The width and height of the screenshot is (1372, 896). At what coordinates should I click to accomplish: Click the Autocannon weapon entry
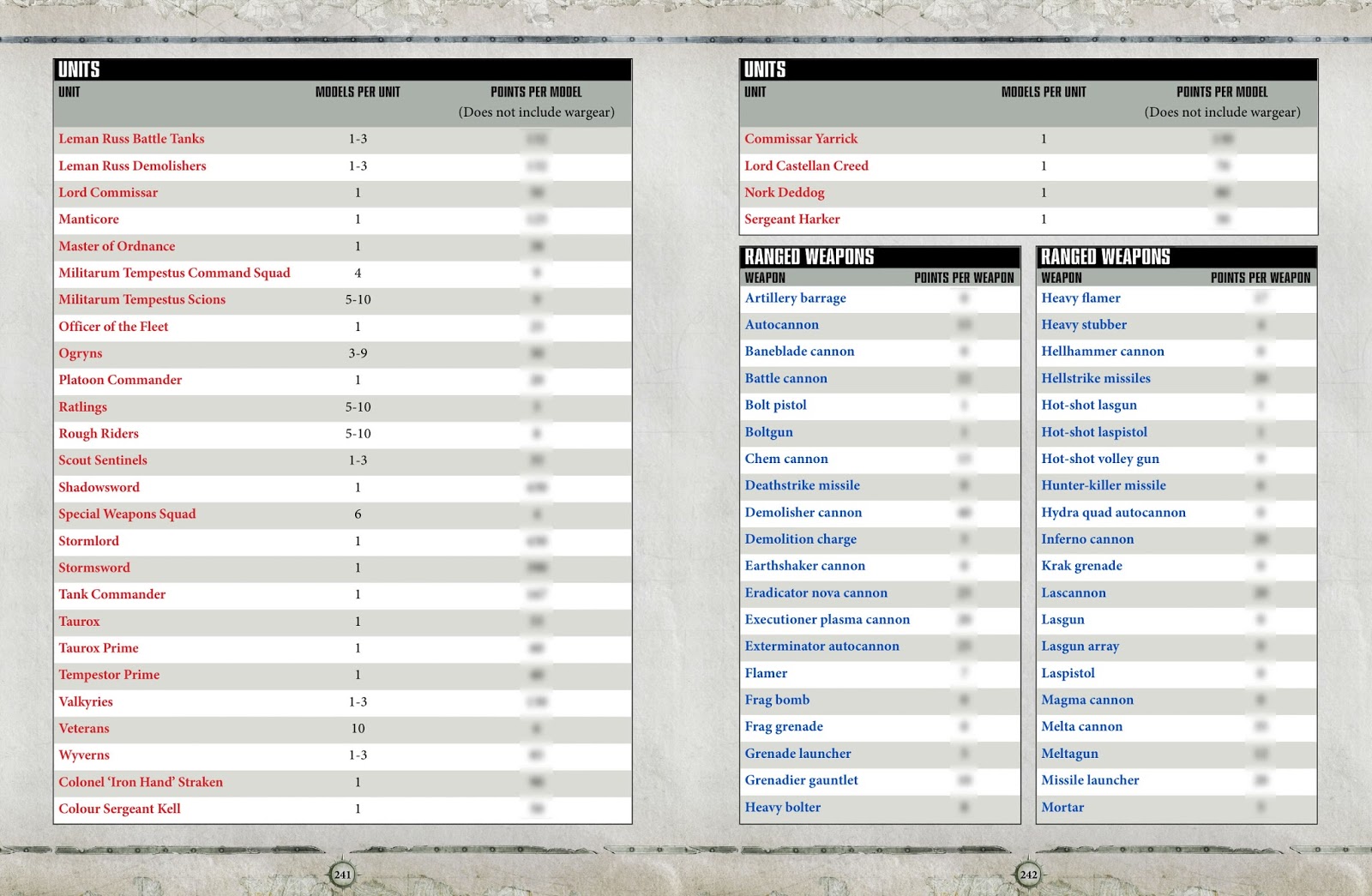(783, 325)
